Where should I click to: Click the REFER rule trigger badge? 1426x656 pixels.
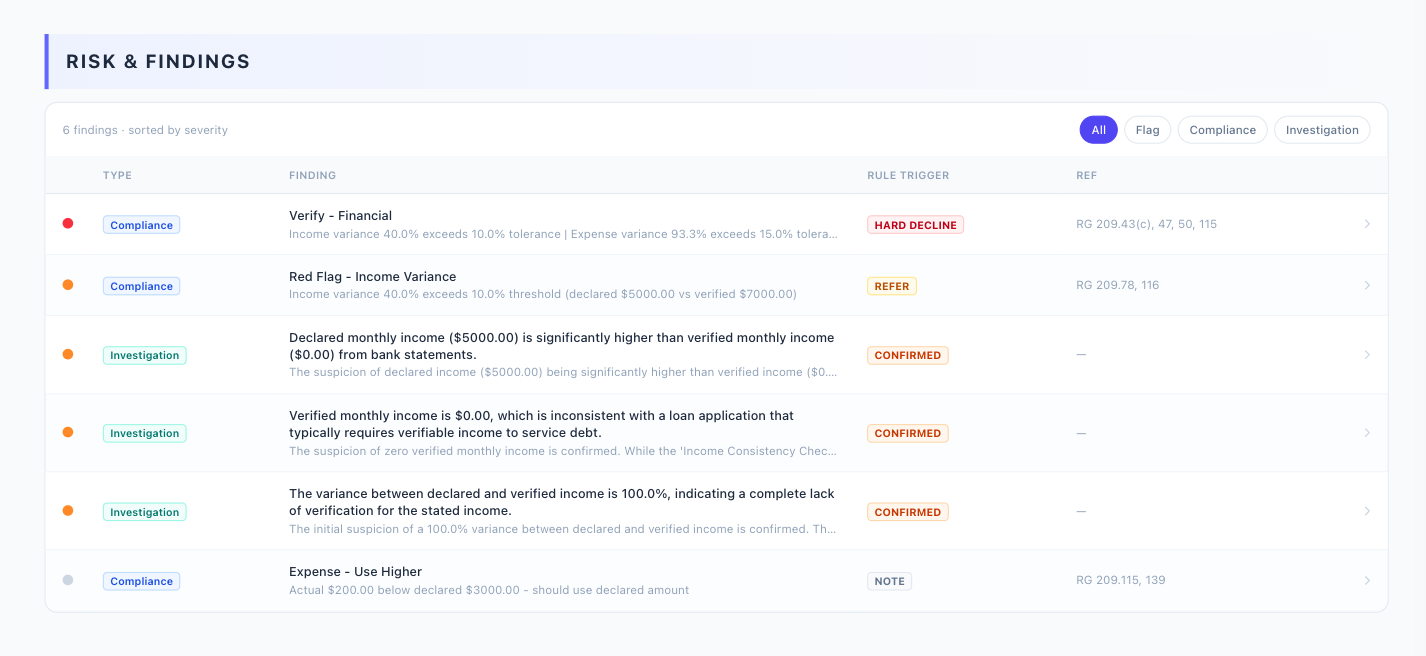point(891,286)
